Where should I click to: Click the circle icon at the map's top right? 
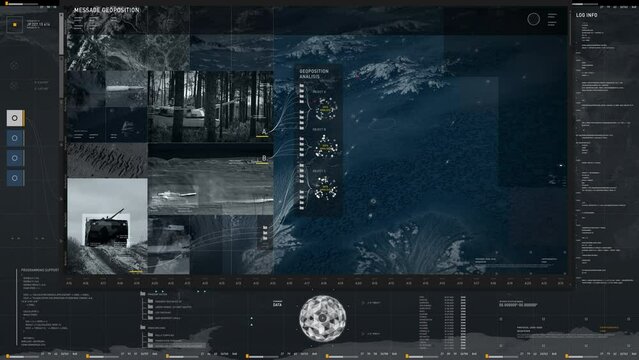point(533,19)
